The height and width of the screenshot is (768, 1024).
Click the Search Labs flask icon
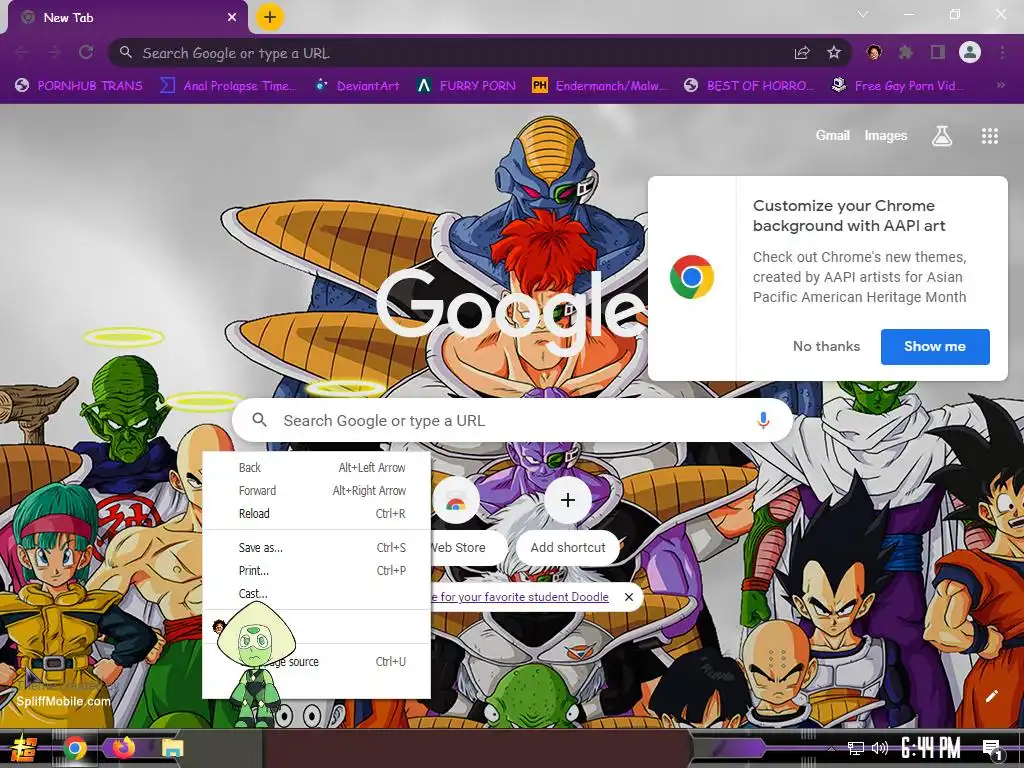click(x=942, y=136)
